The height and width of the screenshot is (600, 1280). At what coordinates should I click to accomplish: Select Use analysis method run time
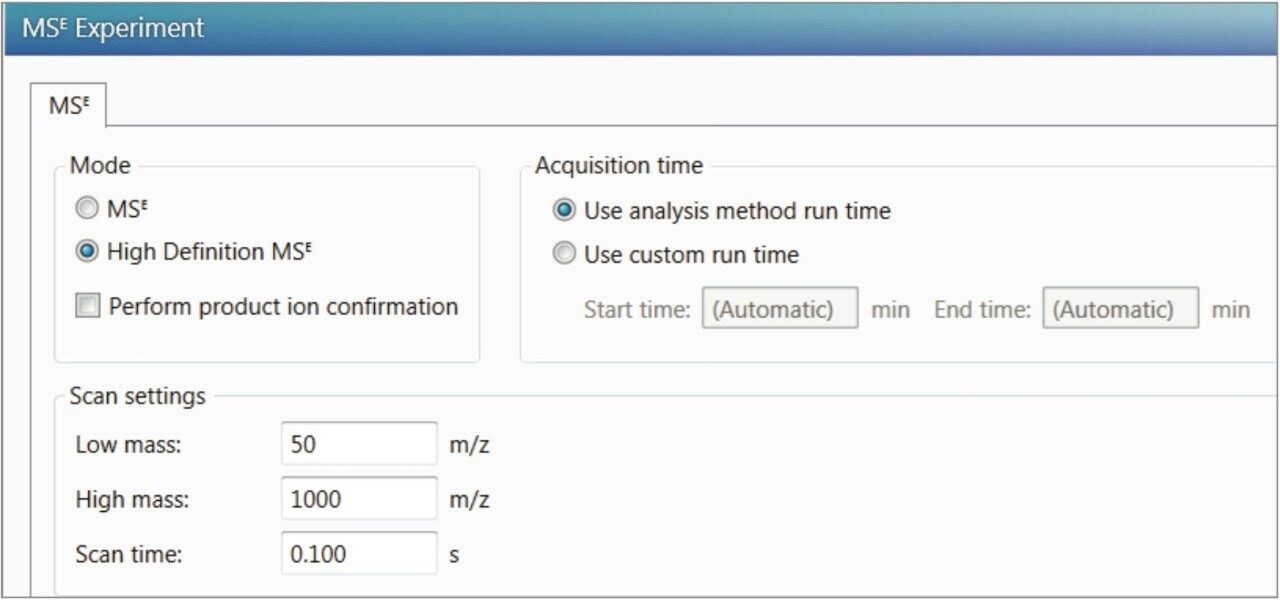[565, 211]
